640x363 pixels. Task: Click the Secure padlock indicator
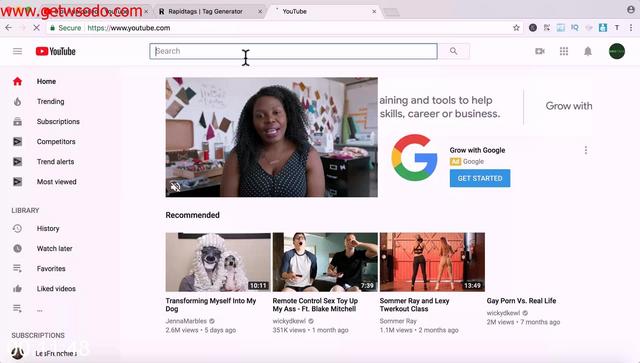point(52,28)
